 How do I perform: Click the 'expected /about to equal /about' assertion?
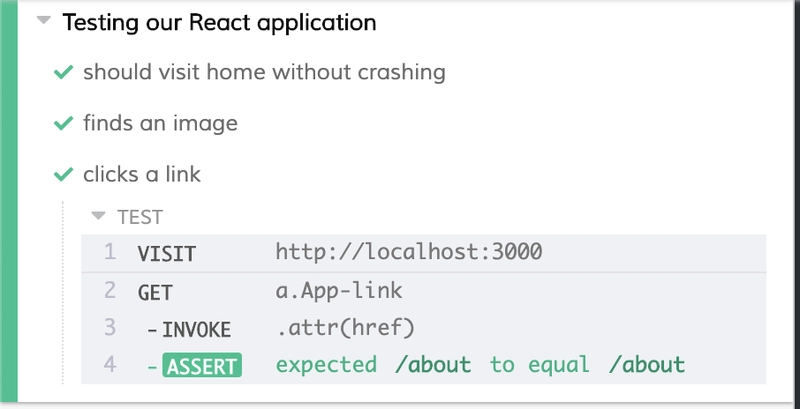pyautogui.click(x=480, y=366)
